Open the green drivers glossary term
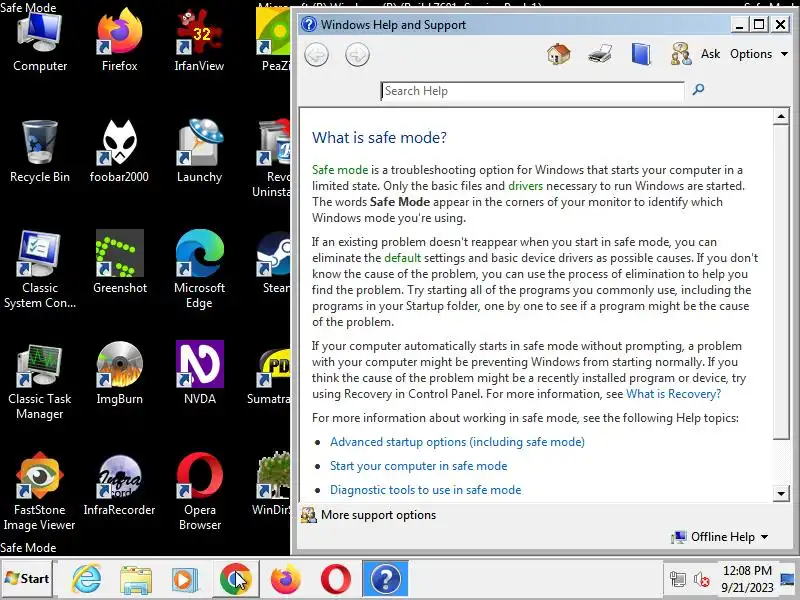 pyautogui.click(x=525, y=186)
